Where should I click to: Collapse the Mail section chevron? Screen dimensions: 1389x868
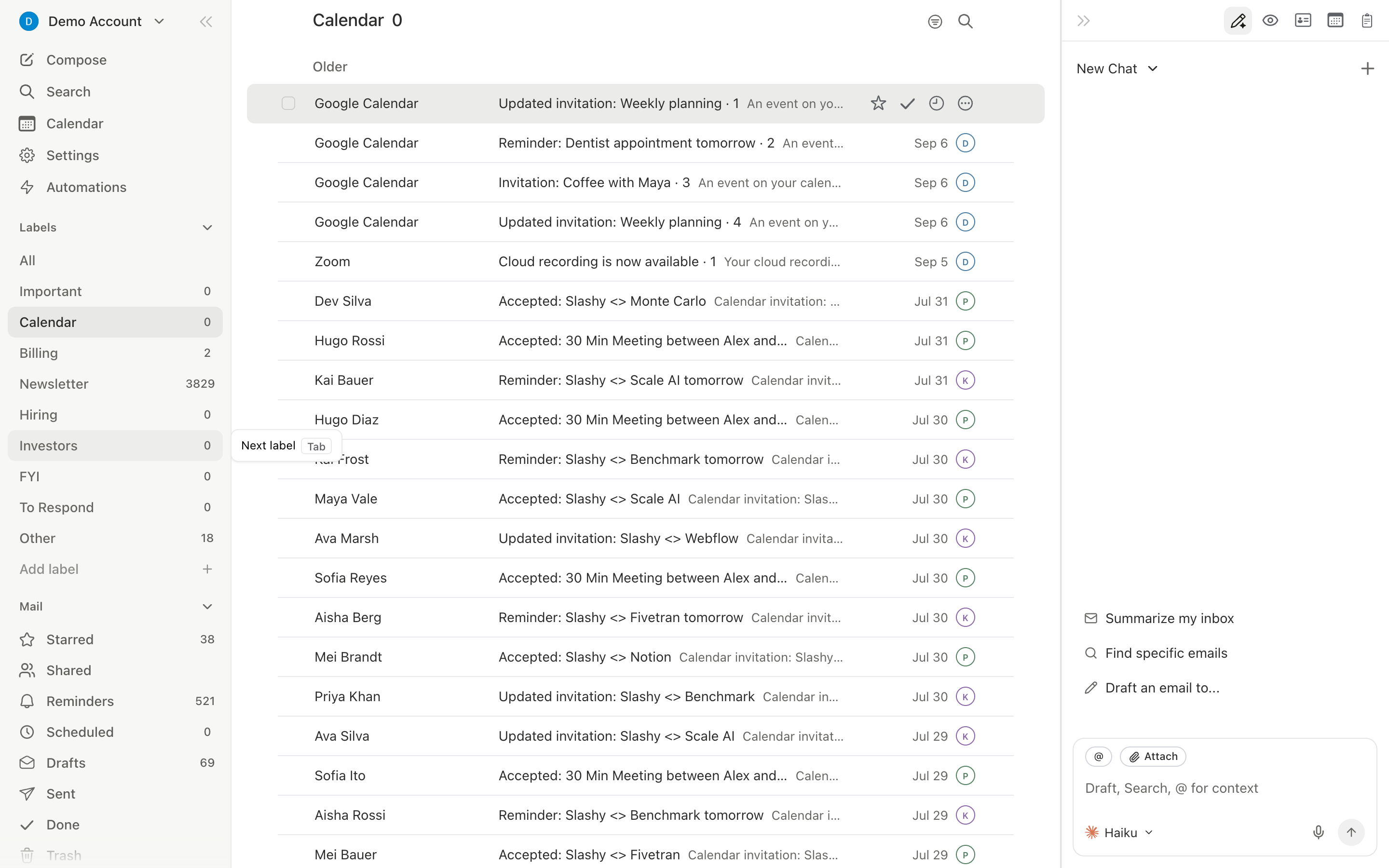207,607
